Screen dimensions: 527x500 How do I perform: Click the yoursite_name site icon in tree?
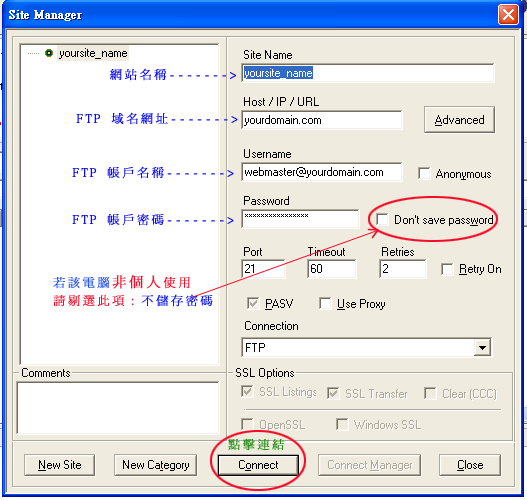(x=49, y=53)
